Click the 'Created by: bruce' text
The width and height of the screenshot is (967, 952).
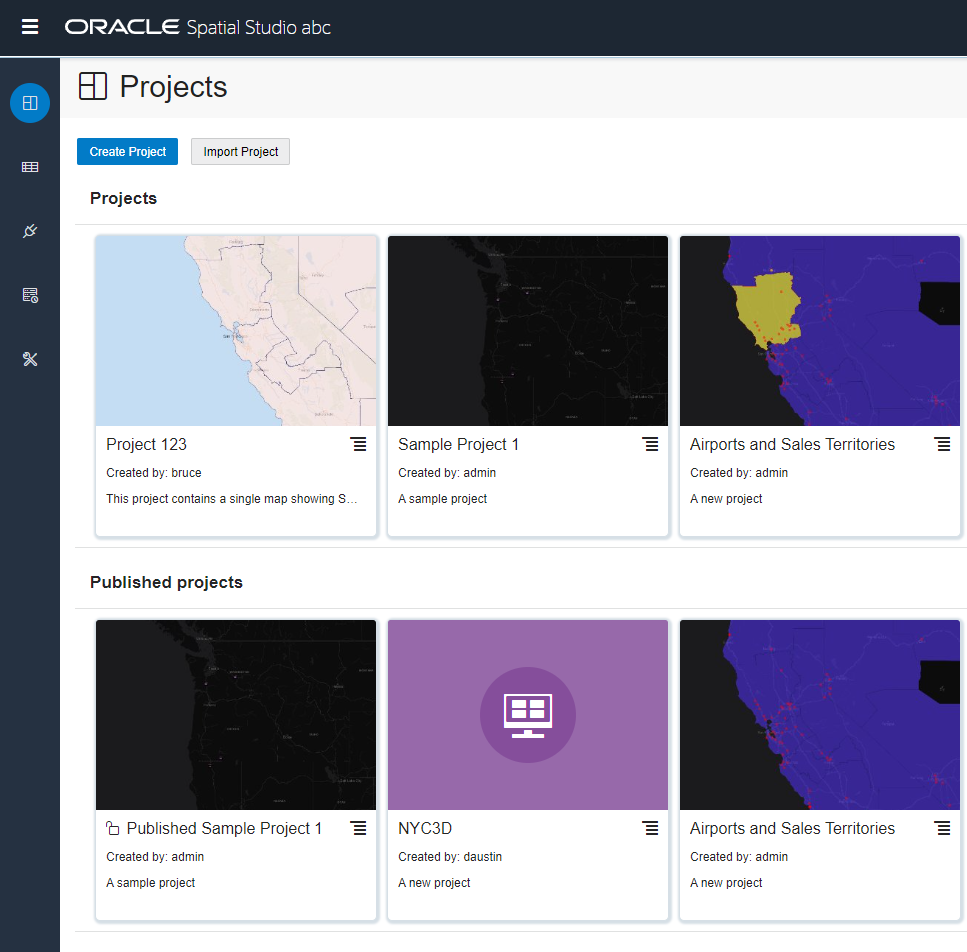click(154, 473)
